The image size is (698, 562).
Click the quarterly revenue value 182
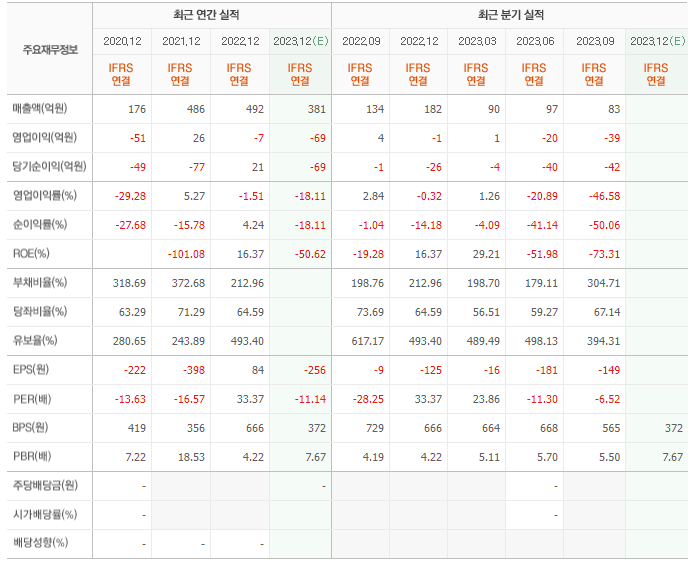tap(433, 109)
